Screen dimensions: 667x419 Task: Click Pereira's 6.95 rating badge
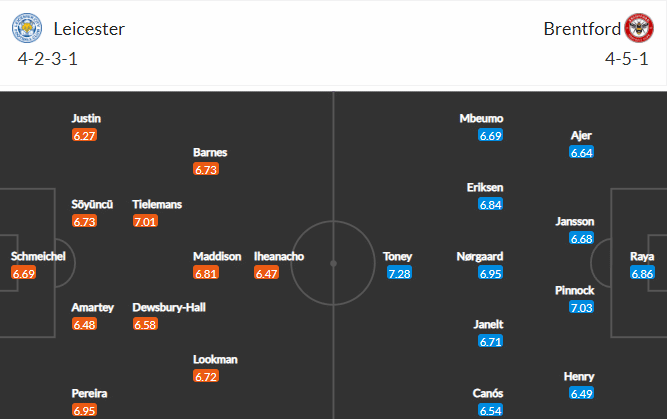point(84,410)
